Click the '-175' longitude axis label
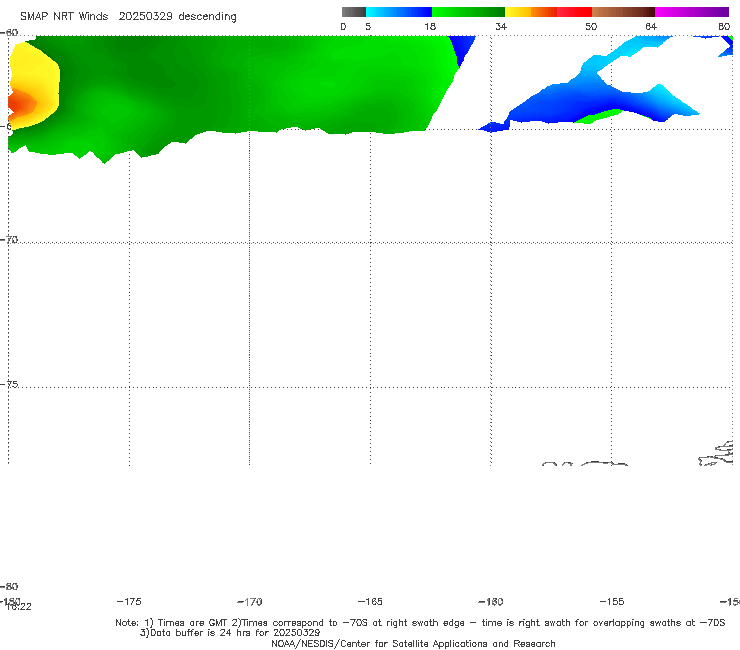Image resolution: width=740 pixels, height=650 pixels. (129, 601)
